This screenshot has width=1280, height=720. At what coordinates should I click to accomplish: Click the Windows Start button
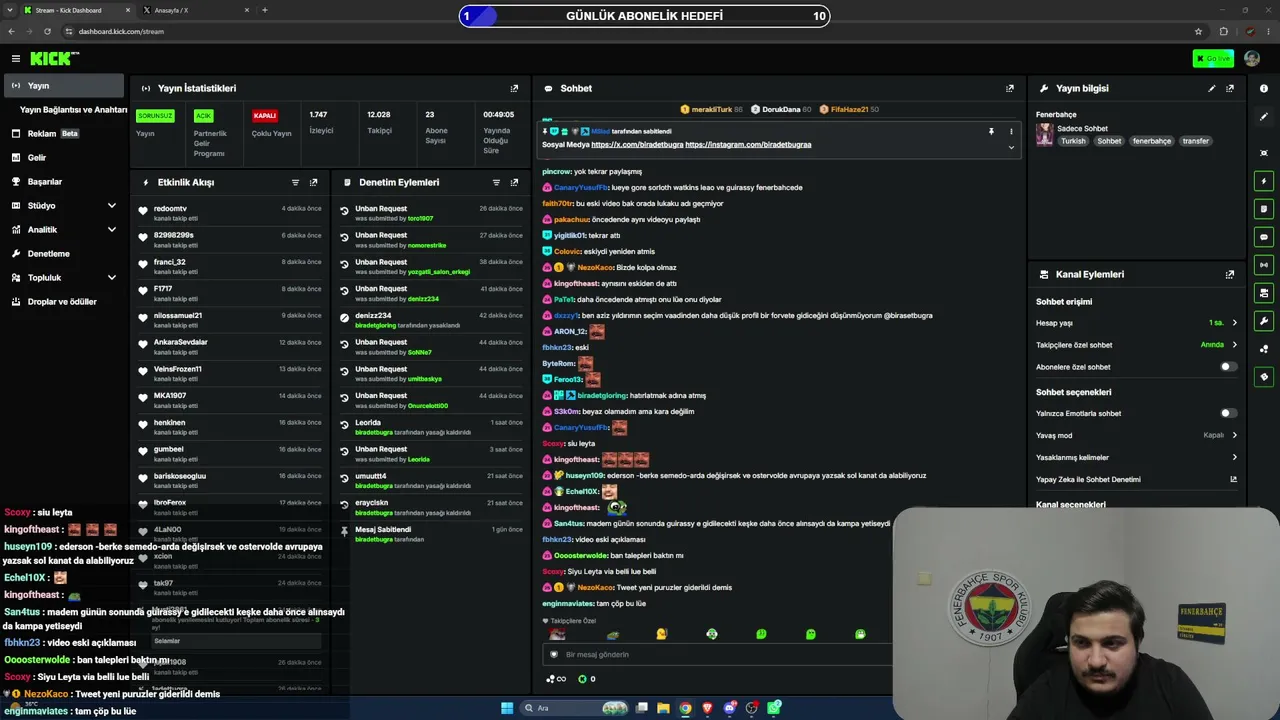click(x=507, y=708)
